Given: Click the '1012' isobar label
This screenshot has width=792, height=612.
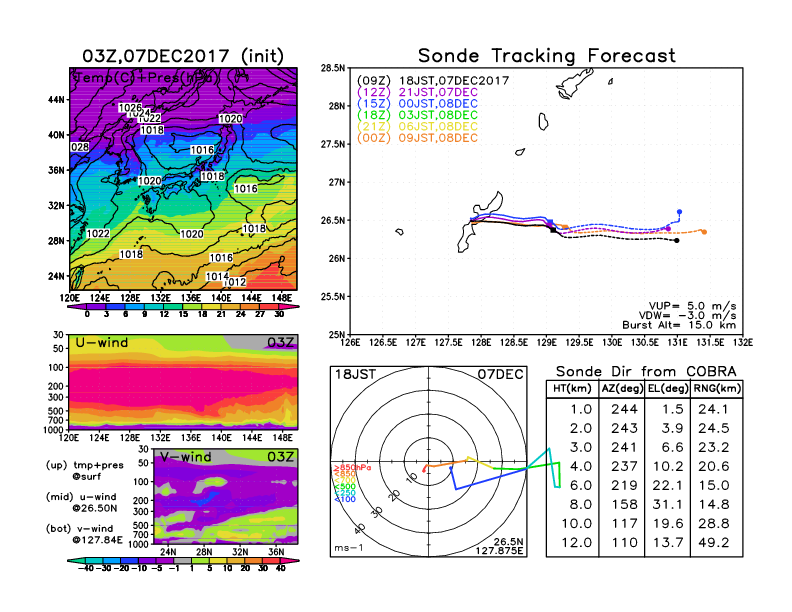Looking at the screenshot, I should coord(237,282).
